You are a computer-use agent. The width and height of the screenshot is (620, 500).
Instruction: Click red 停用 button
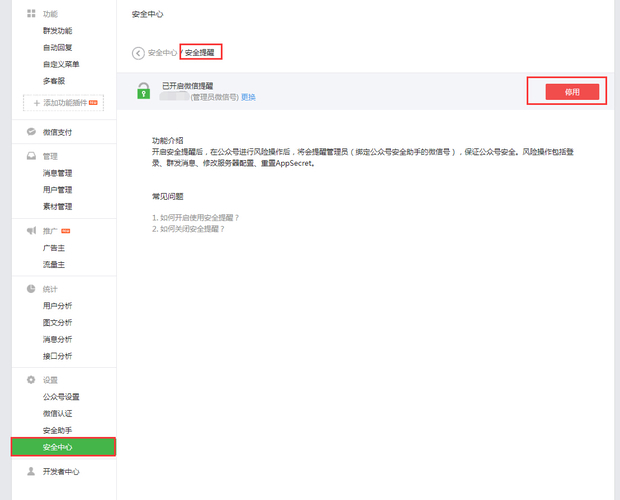pos(572,92)
